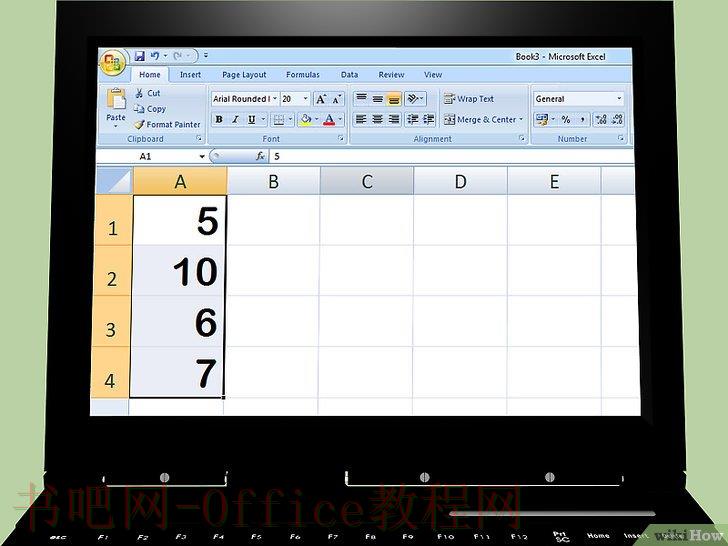
Task: Open the Merge & Center dropdown arrow
Action: pos(521,120)
